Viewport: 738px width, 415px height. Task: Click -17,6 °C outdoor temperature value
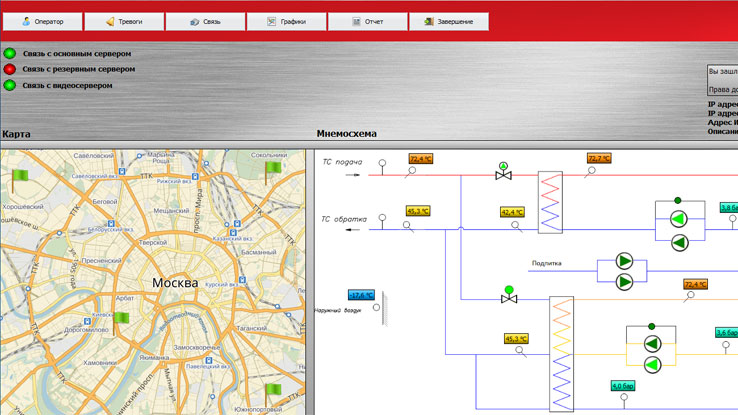point(361,295)
